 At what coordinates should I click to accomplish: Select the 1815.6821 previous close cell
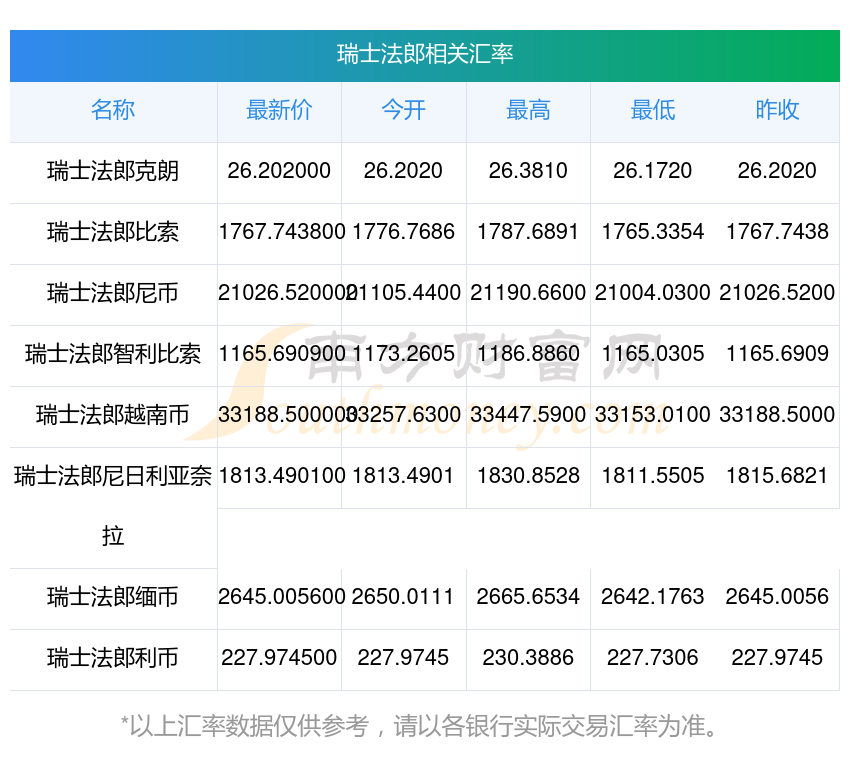[777, 476]
